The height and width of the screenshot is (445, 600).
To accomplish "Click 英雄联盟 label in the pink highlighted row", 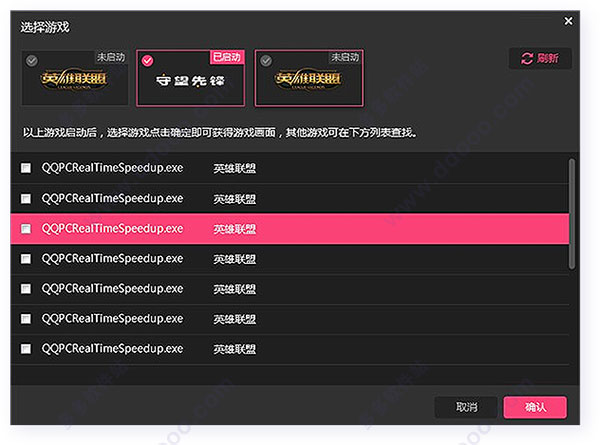I will click(235, 229).
